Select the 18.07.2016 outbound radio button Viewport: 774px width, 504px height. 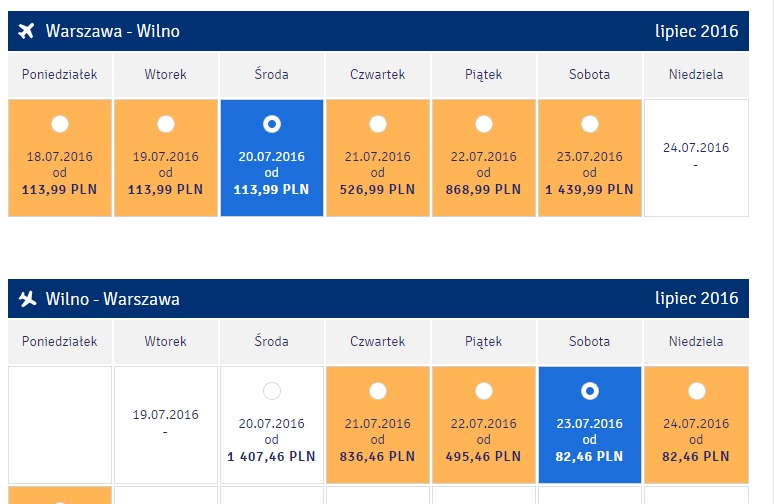[60, 124]
